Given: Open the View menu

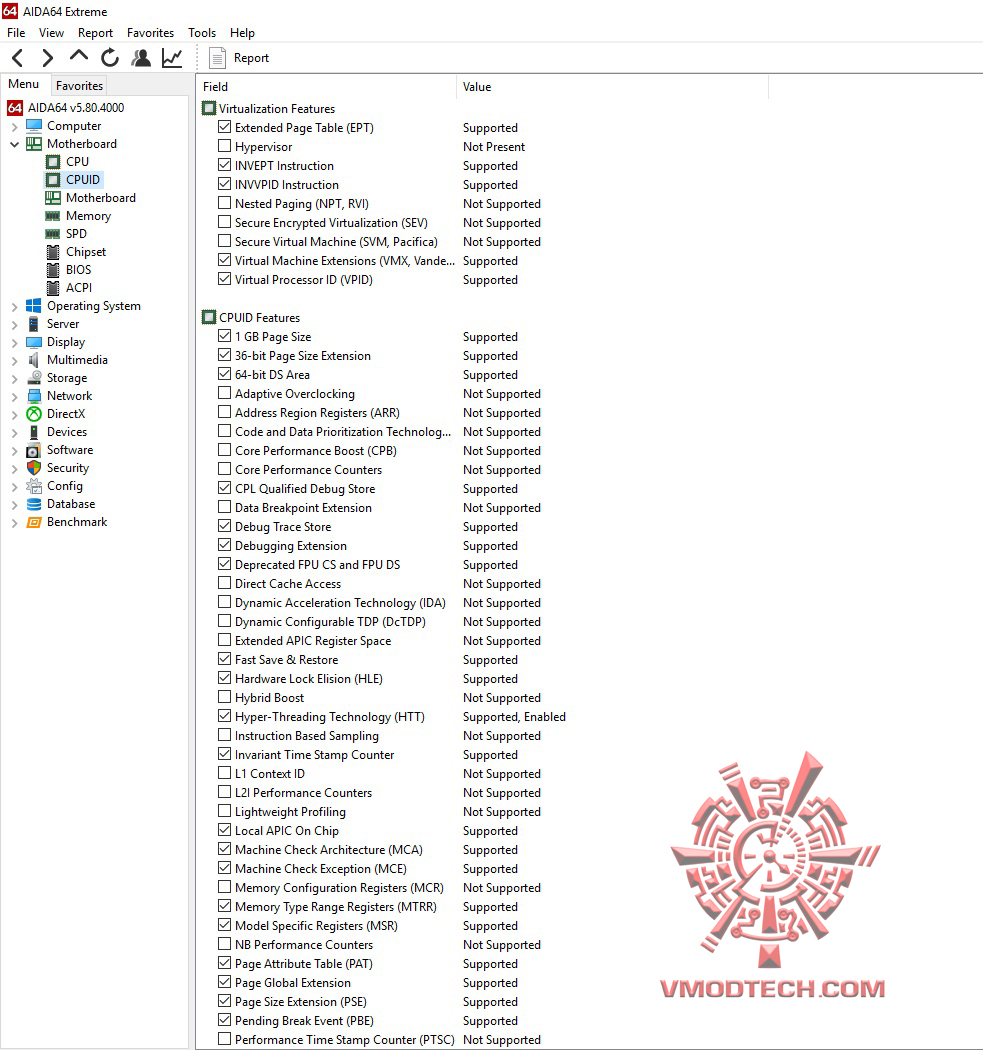Looking at the screenshot, I should tap(52, 33).
